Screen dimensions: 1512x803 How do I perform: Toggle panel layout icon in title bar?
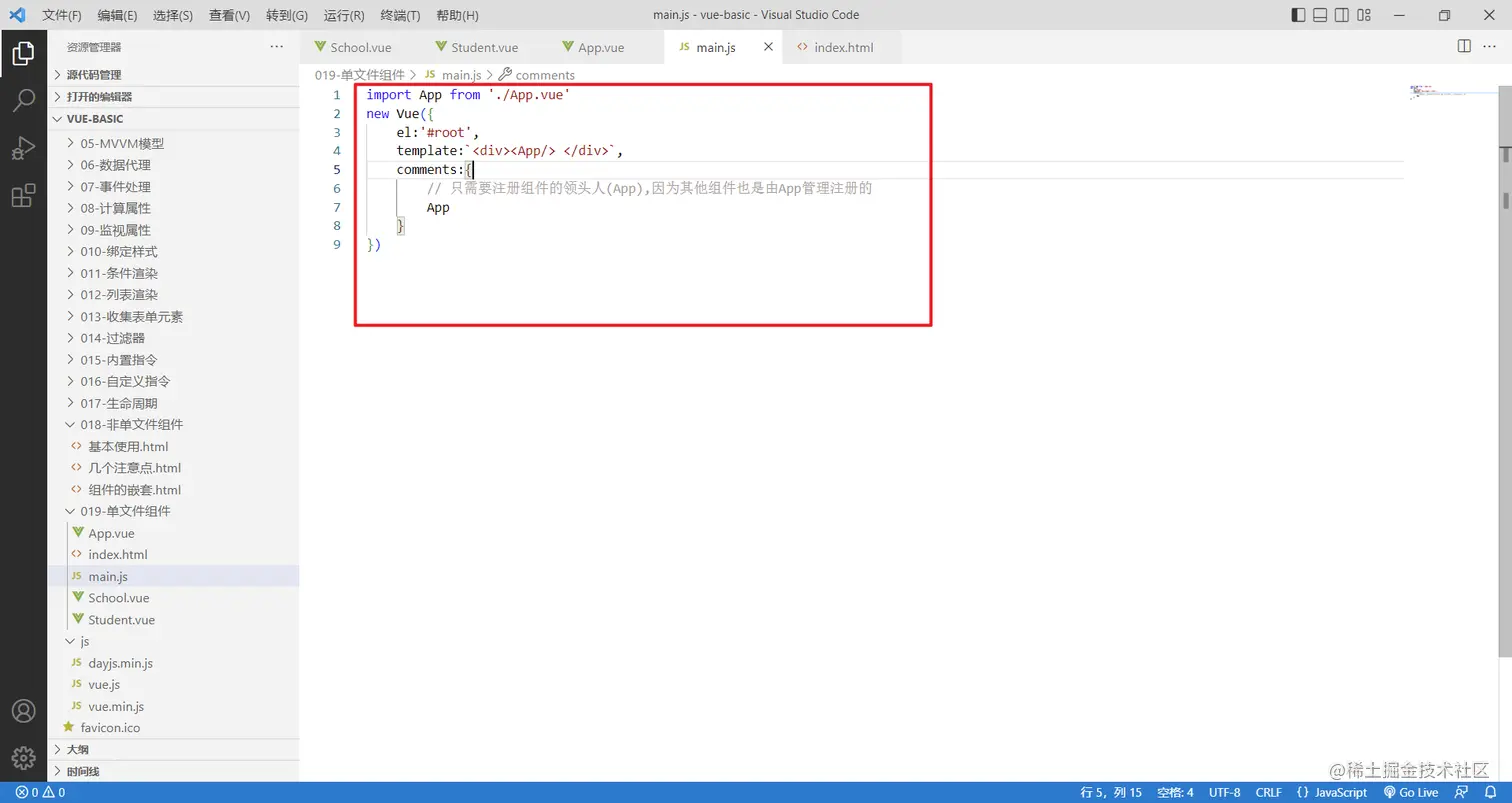(x=1320, y=15)
